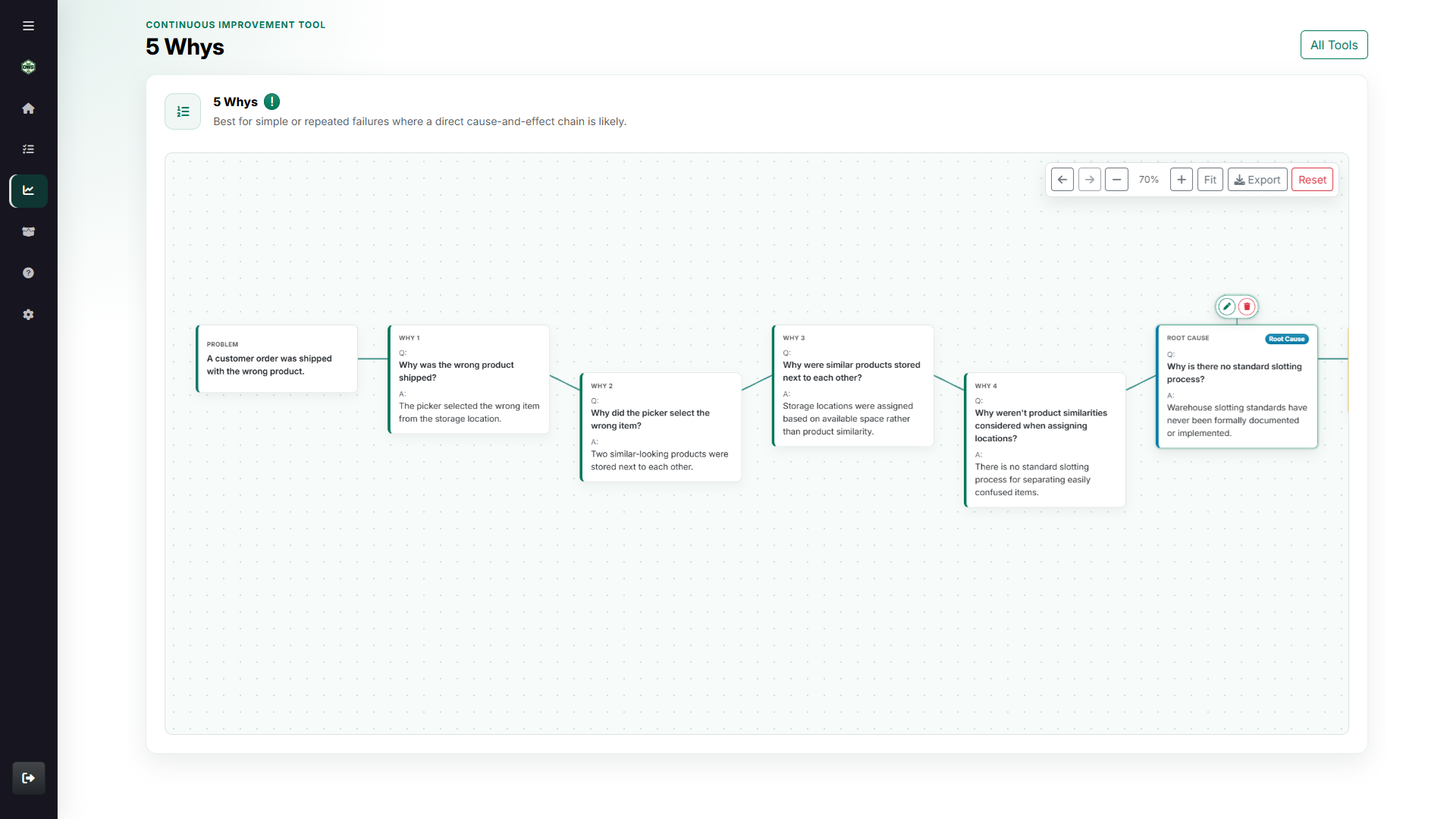The height and width of the screenshot is (819, 1456).
Task: Reset the diagram canvas
Action: tap(1312, 180)
